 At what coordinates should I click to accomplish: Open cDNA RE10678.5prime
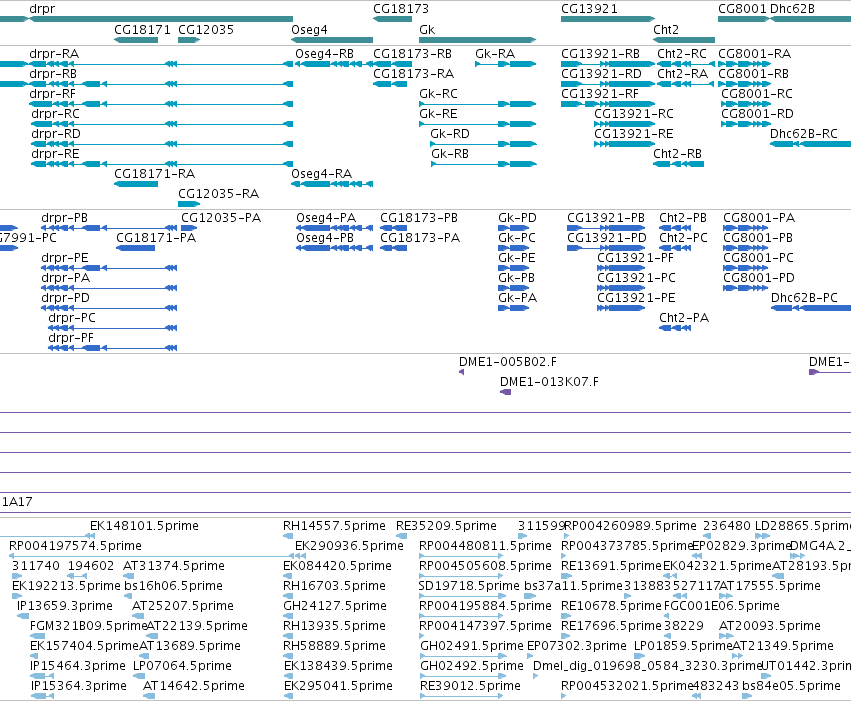[x=566, y=616]
